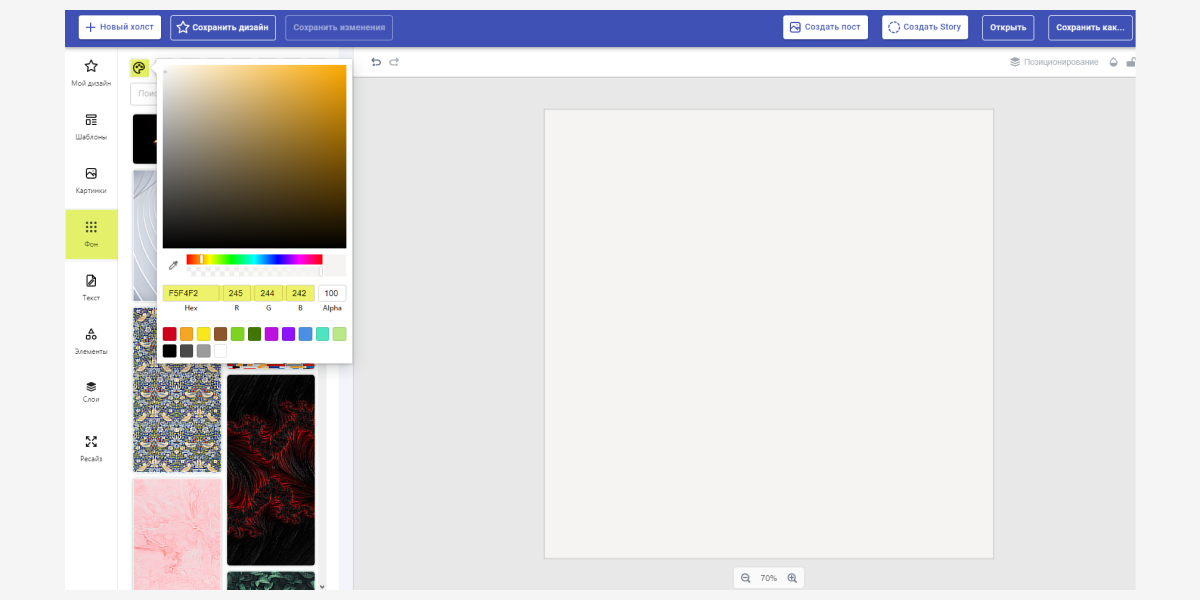Click the Hex color input field
The height and width of the screenshot is (600, 1200).
[x=191, y=293]
